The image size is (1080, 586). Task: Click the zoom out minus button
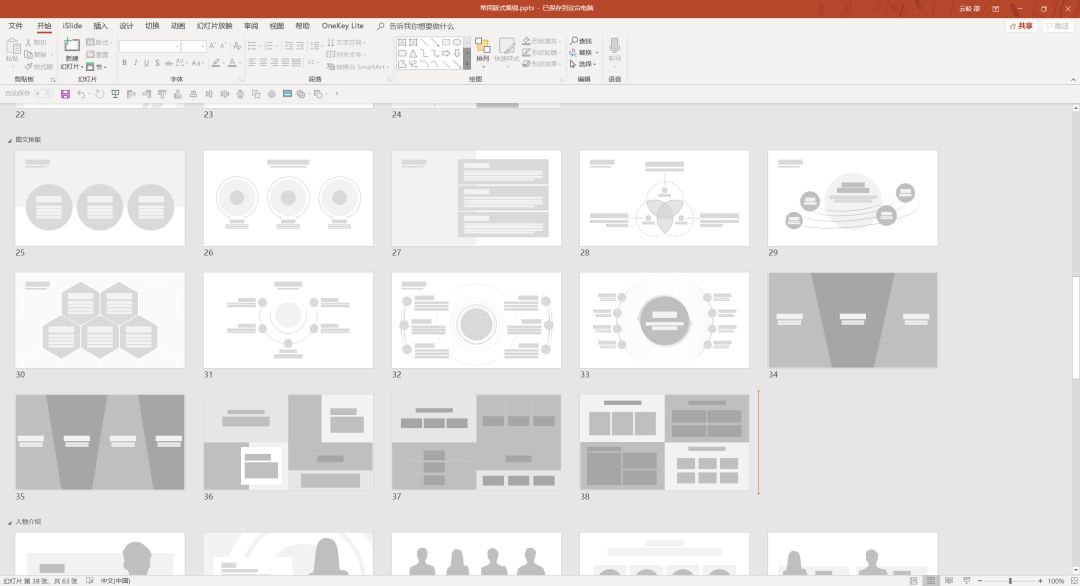980,581
